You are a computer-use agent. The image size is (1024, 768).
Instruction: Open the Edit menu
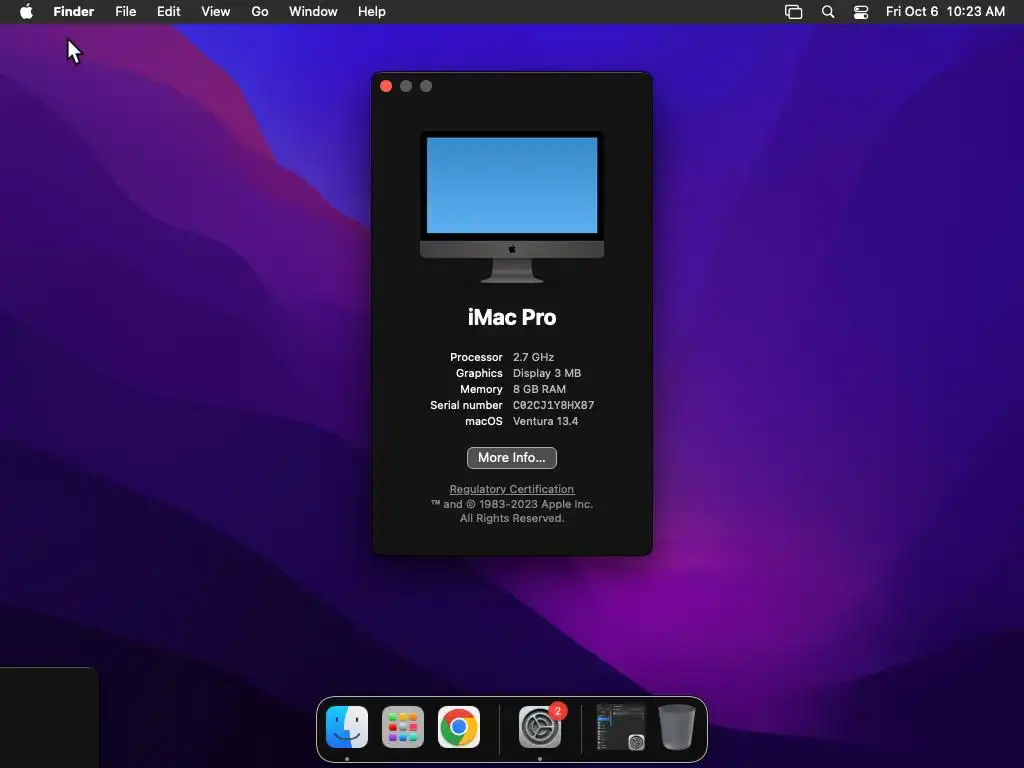(168, 12)
